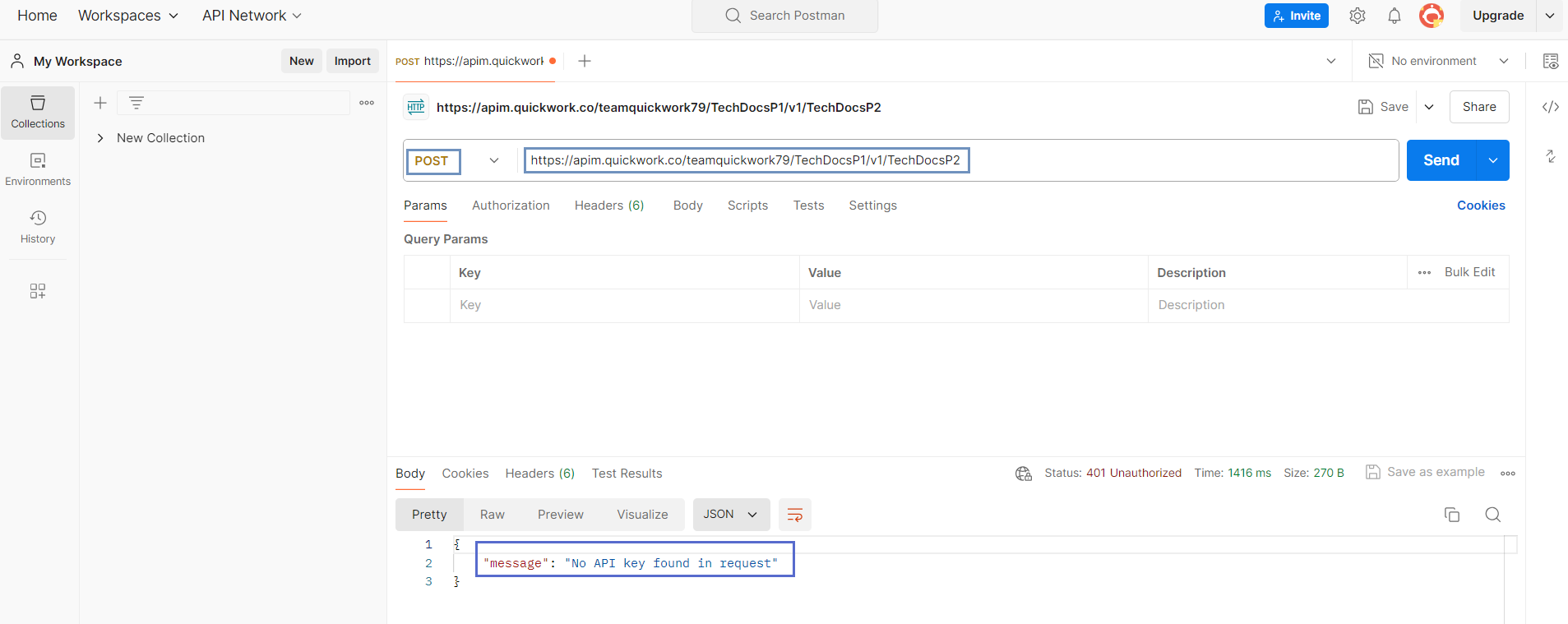Click the New button in workspace
The image size is (1568, 624).
302,61
